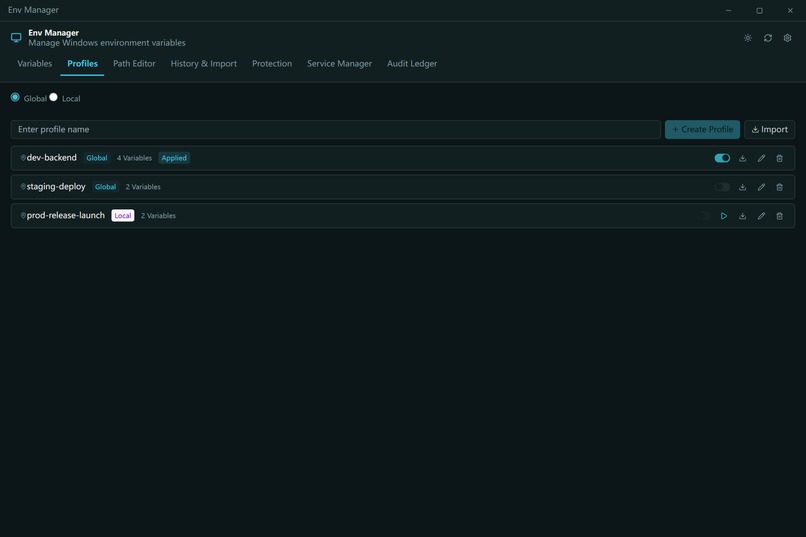Close the Env Manager window
Image resolution: width=806 pixels, height=537 pixels.
tap(790, 10)
